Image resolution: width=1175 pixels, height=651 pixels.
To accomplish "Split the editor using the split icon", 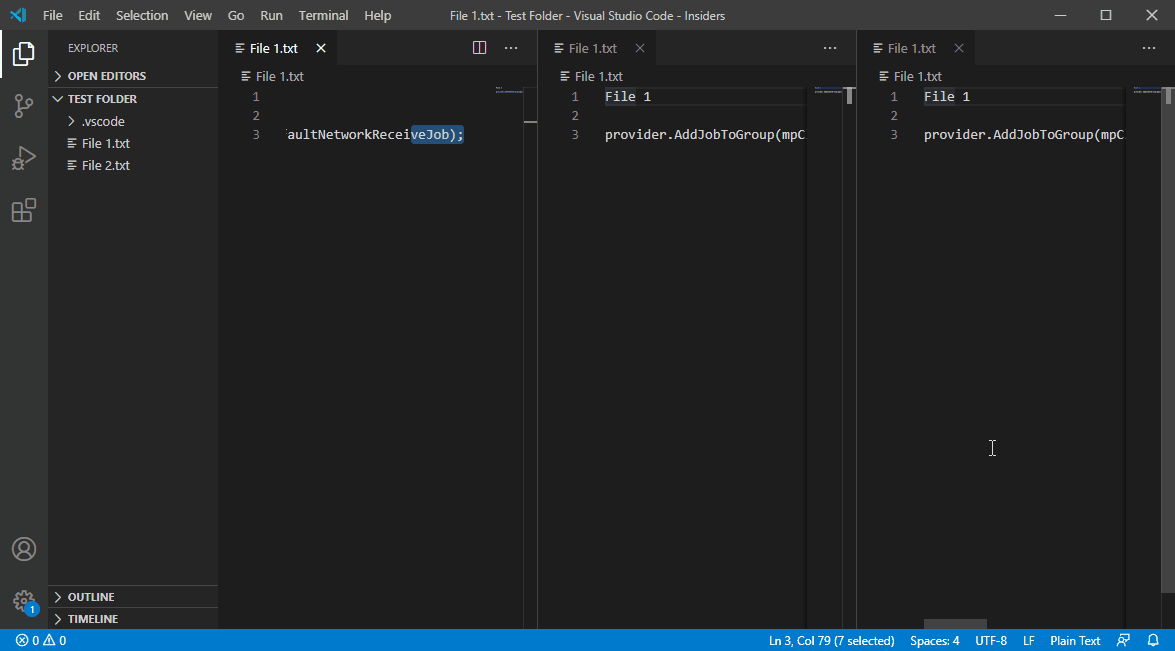I will click(x=479, y=47).
